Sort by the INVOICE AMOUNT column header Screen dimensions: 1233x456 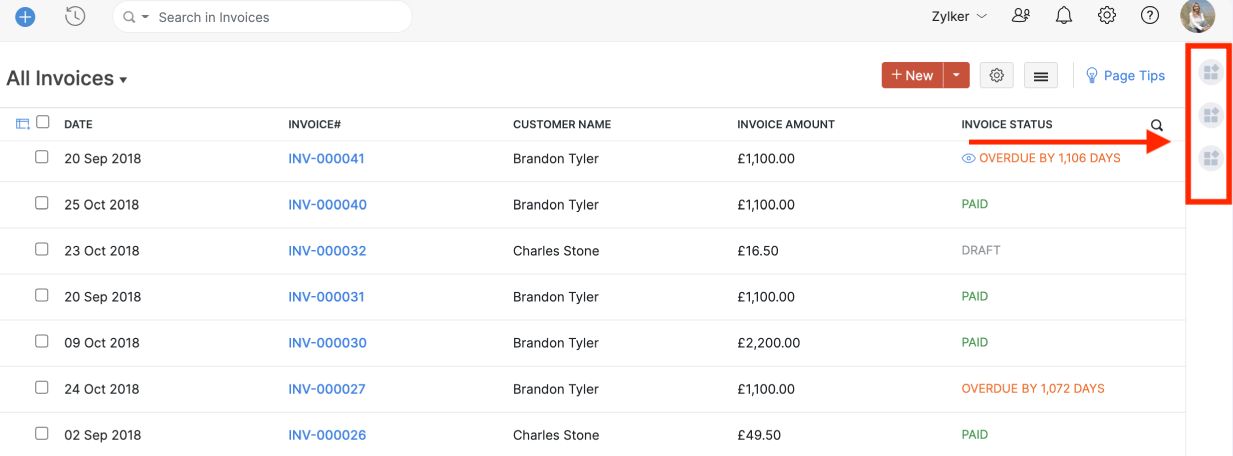[785, 125]
